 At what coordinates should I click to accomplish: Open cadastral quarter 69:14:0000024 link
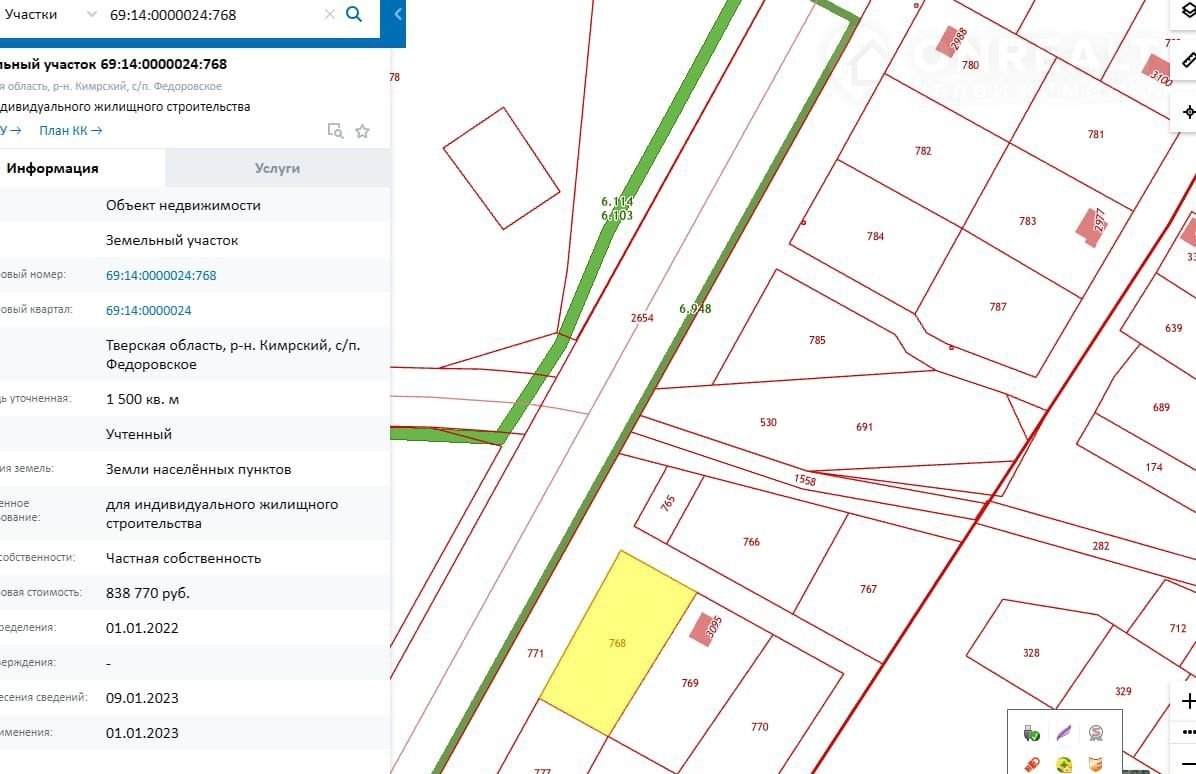[x=148, y=310]
